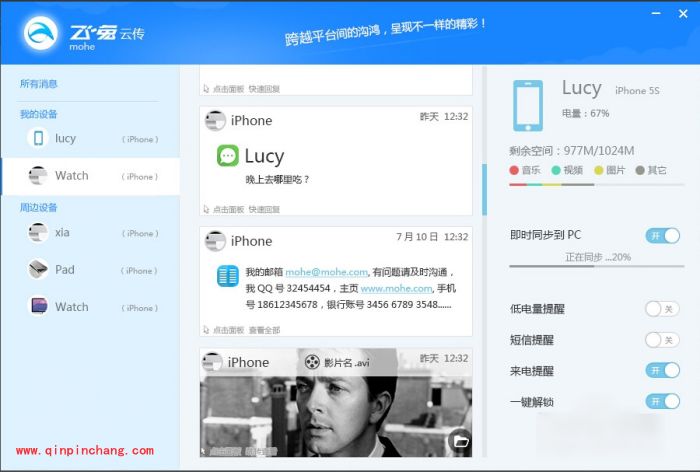
Task: Click the red 音乐 legend dot
Action: pyautogui.click(x=514, y=170)
